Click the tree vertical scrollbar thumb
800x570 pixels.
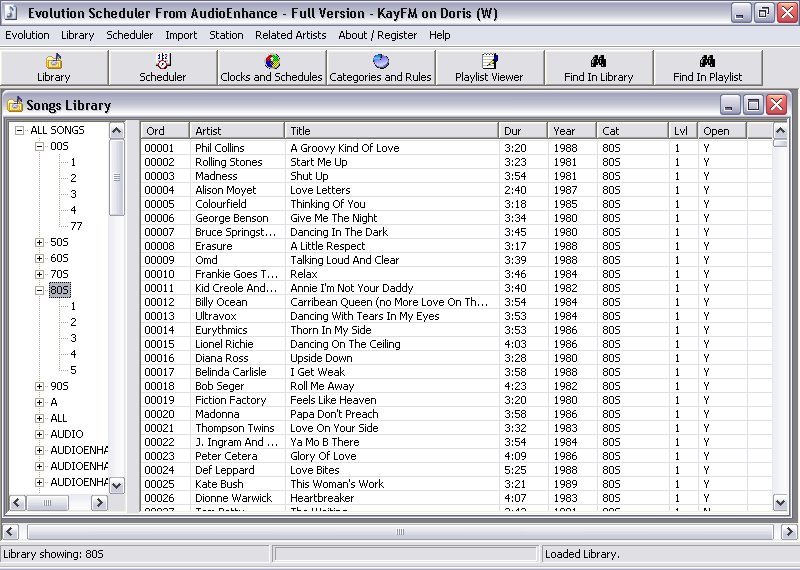(x=117, y=177)
